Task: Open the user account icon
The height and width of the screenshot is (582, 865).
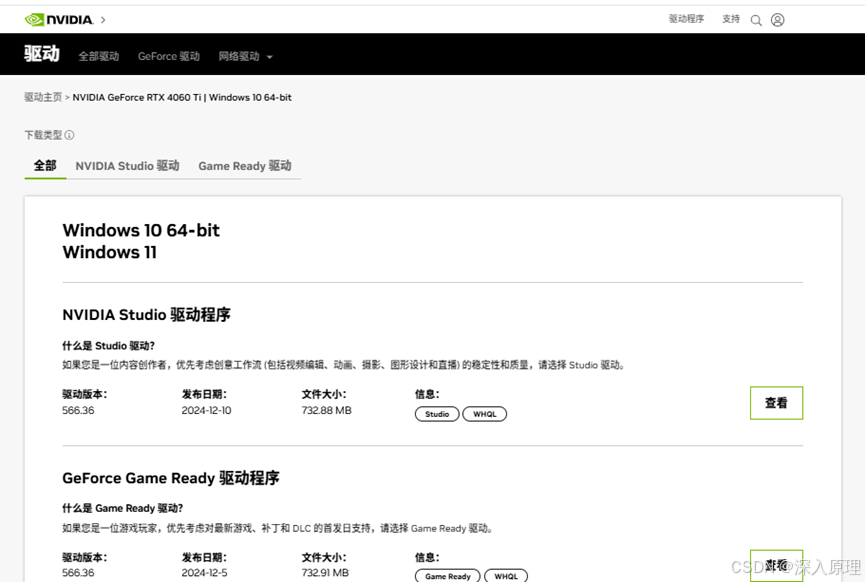Action: click(777, 20)
